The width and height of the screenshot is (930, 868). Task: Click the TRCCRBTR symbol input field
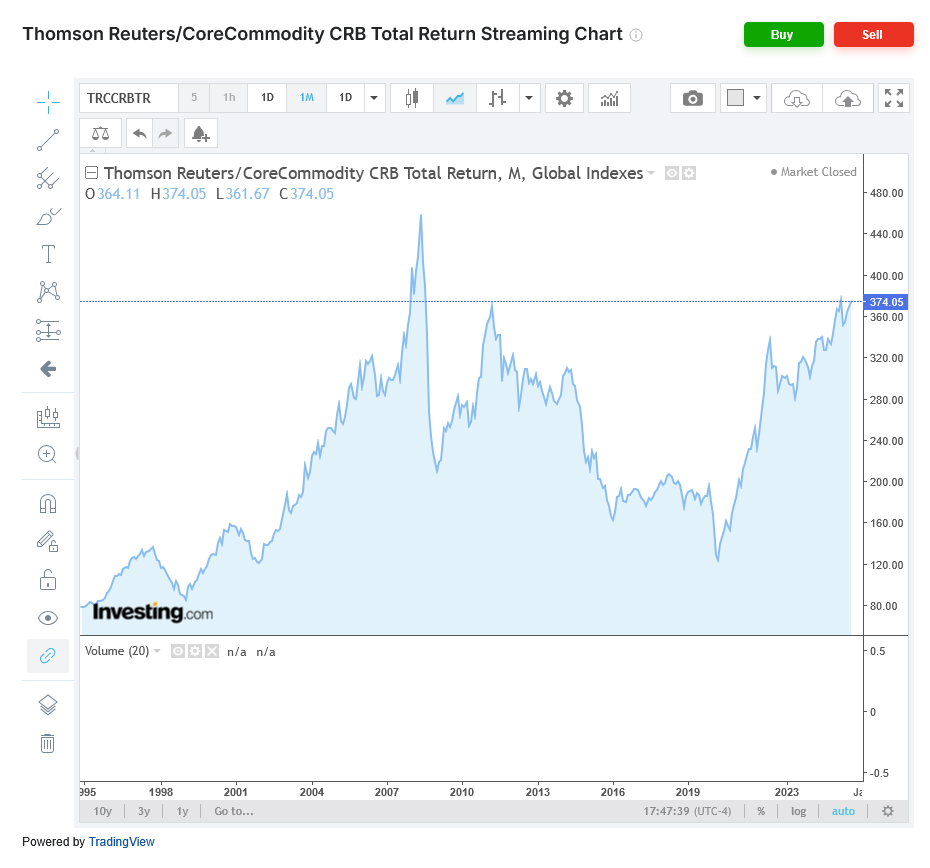tap(128, 98)
